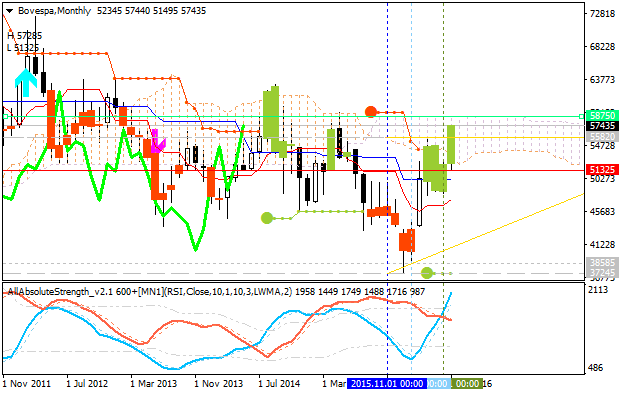Click the 1 Jul 2012 date on time axis
Screen dimensions: 624x395
[x=87, y=384]
